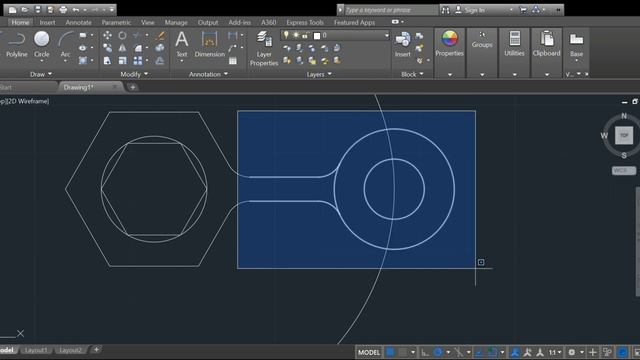Open the Circle tool dropdown arrow
The image size is (640, 360).
(x=42, y=61)
